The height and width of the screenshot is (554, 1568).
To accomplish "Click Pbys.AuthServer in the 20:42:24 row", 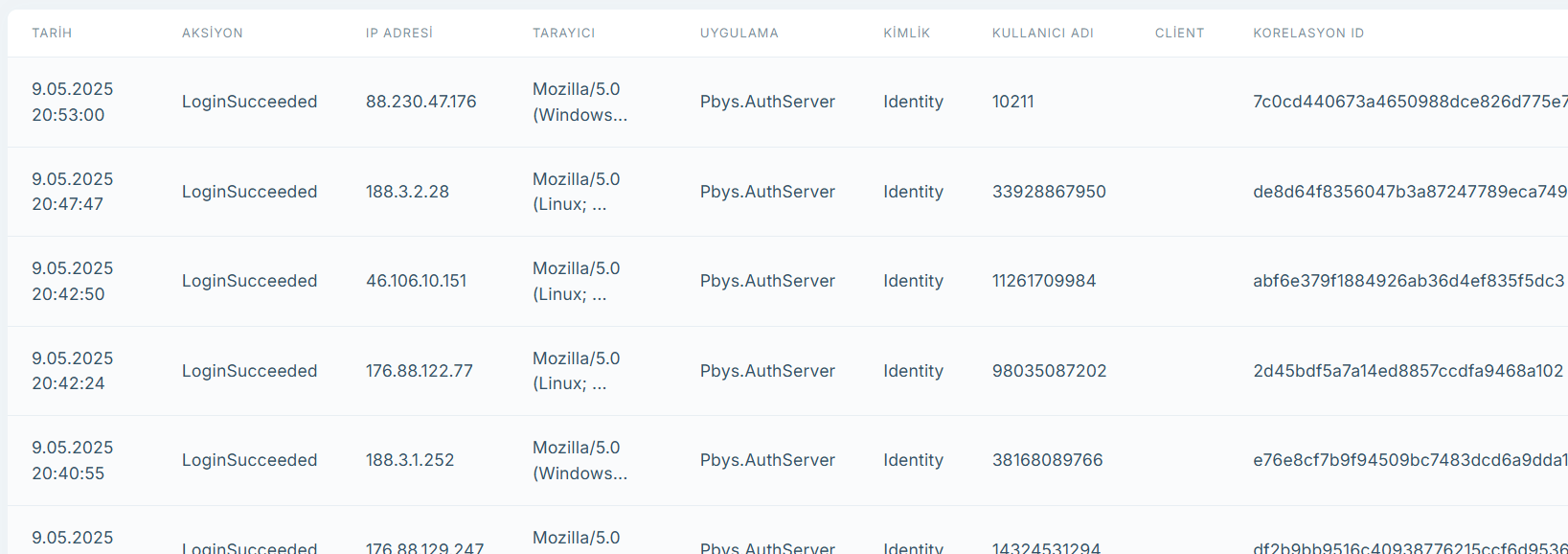I will (767, 371).
